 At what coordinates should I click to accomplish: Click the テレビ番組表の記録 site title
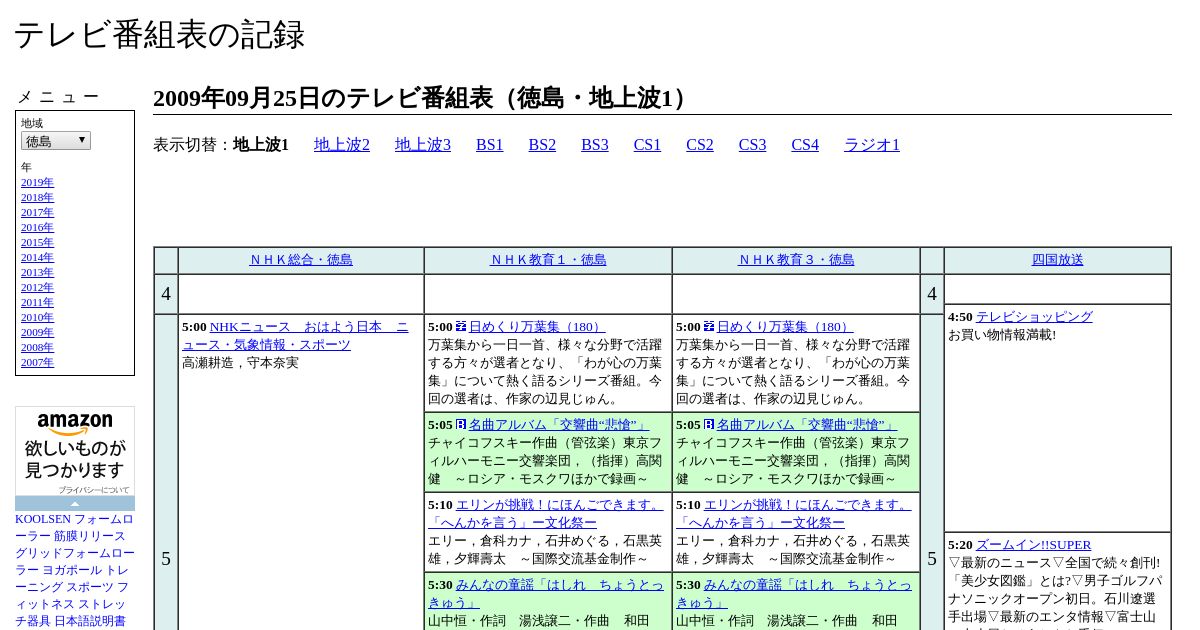tap(159, 35)
